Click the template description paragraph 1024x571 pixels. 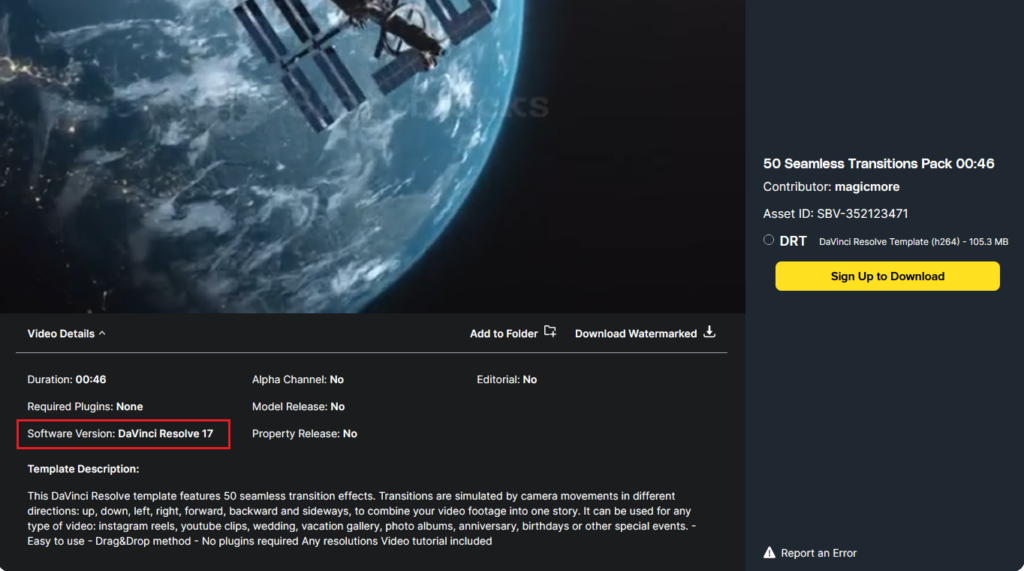[x=362, y=519]
